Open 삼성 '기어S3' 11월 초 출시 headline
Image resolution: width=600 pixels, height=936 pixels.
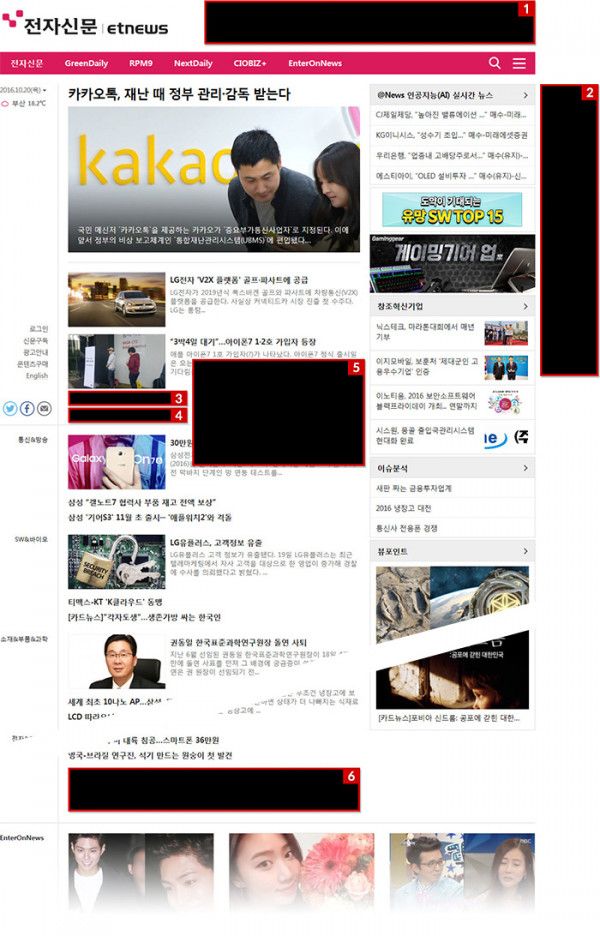click(150, 517)
